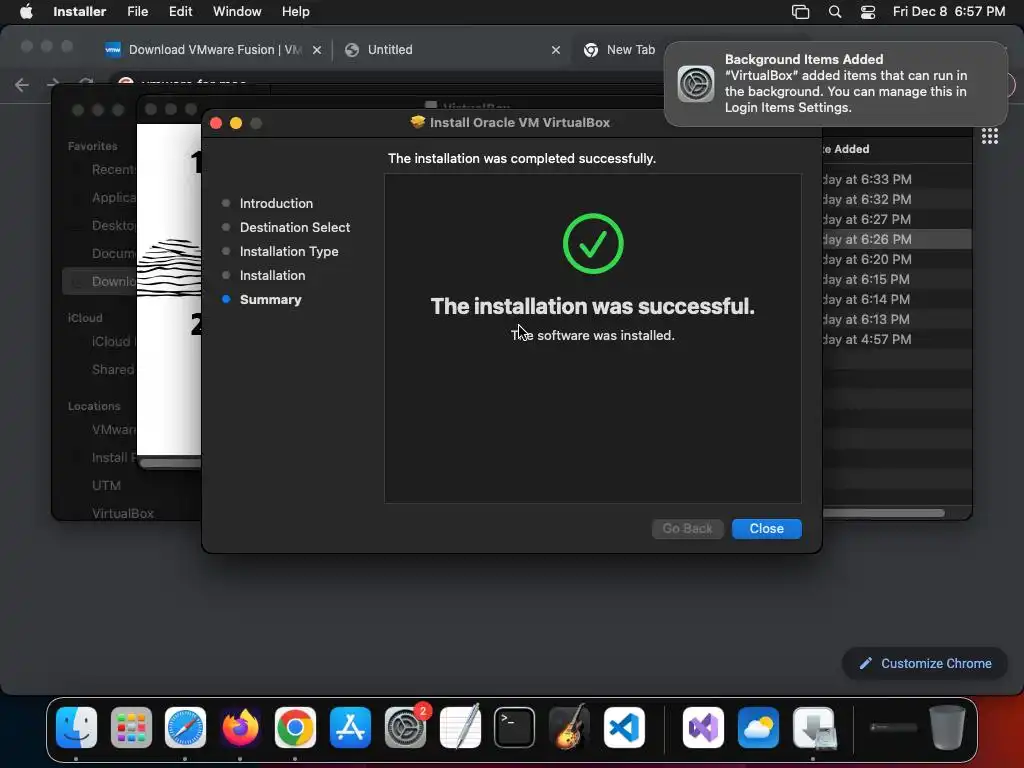Click Chrome's back arrow button
The height and width of the screenshot is (768, 1024).
click(22, 85)
